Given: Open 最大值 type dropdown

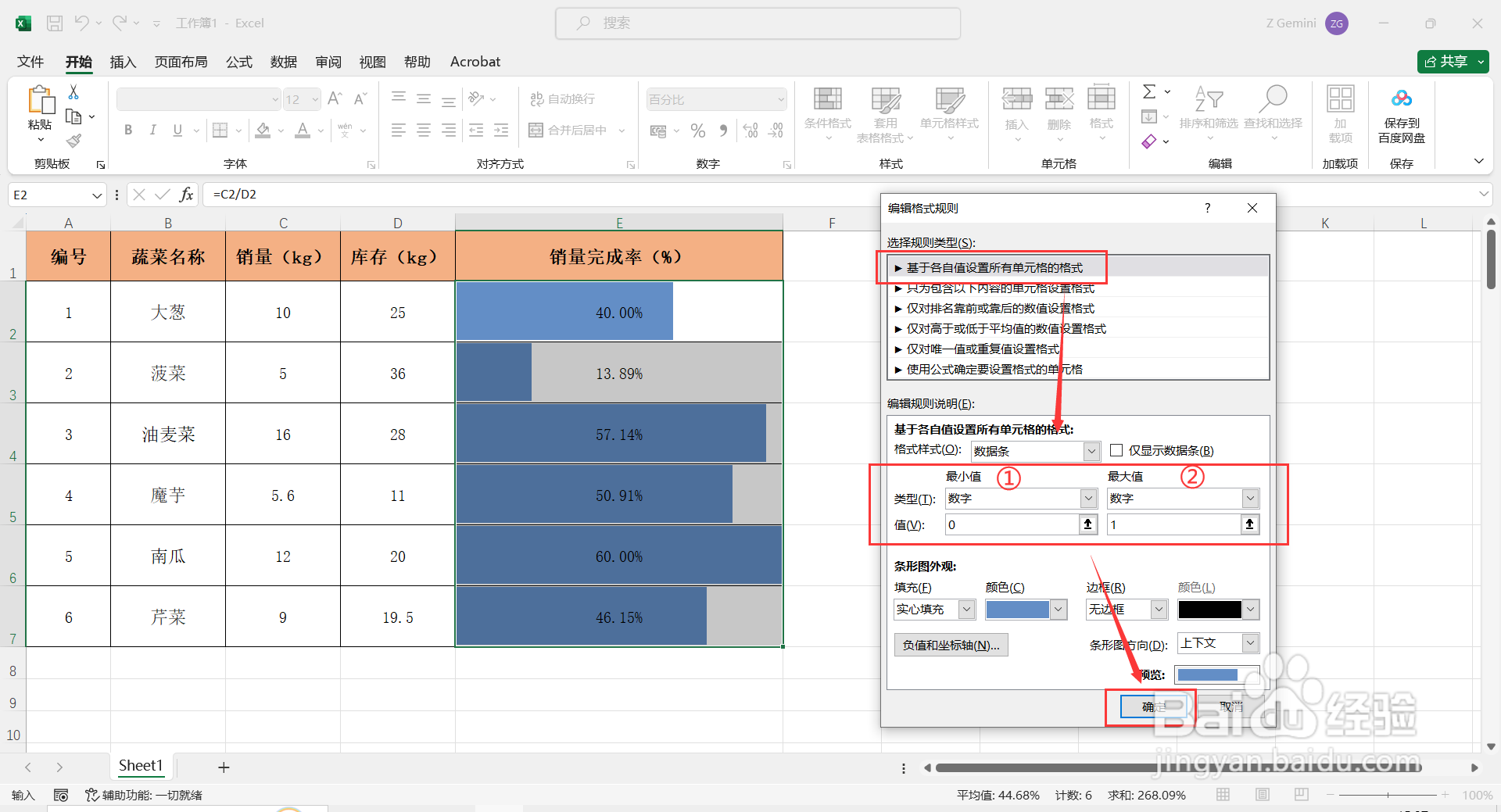Looking at the screenshot, I should [x=1183, y=499].
